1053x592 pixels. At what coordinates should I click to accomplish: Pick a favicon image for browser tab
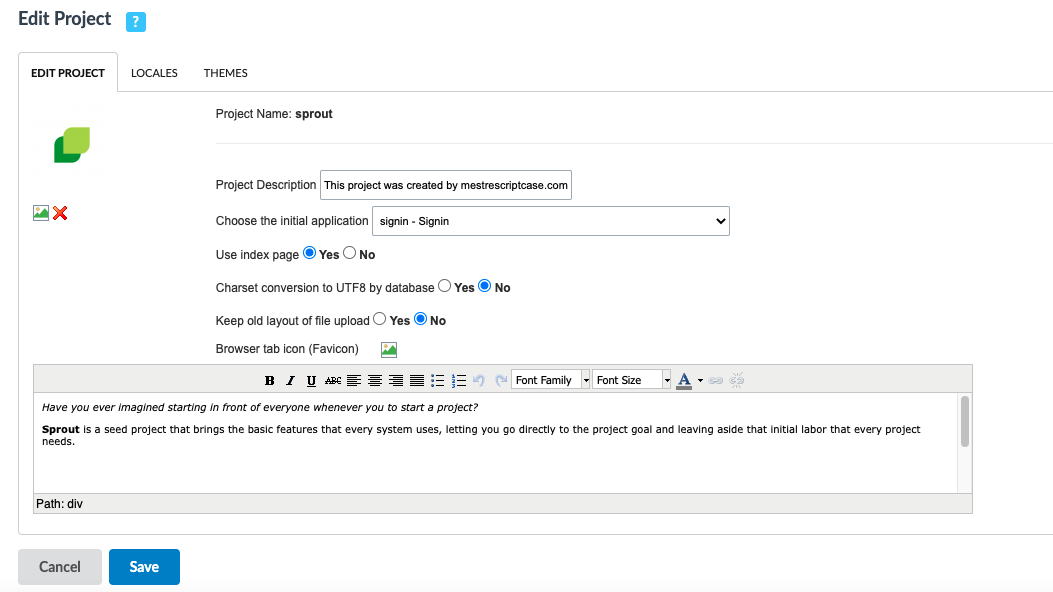click(389, 350)
